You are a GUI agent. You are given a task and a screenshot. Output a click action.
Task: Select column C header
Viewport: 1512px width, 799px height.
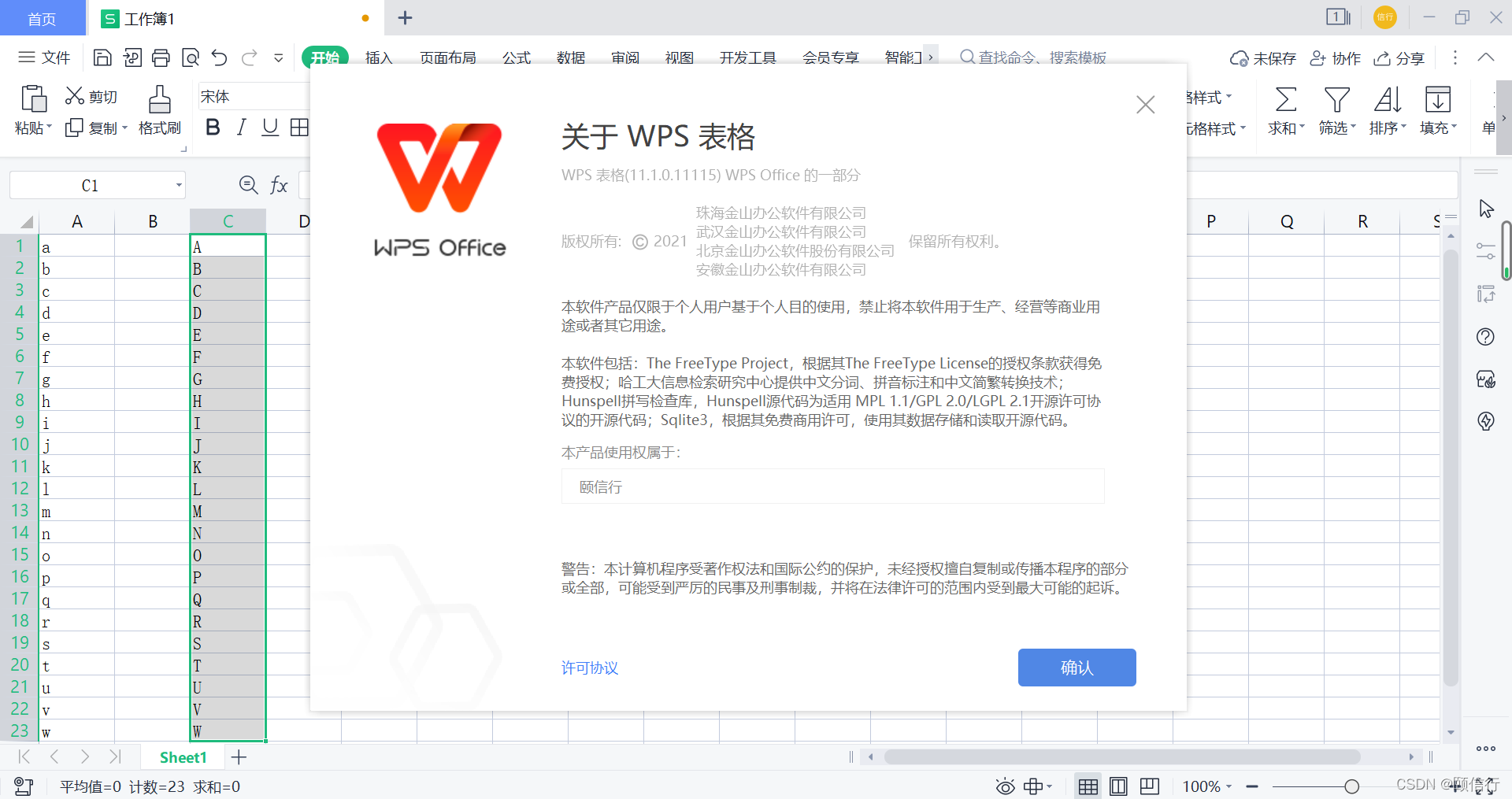click(228, 221)
